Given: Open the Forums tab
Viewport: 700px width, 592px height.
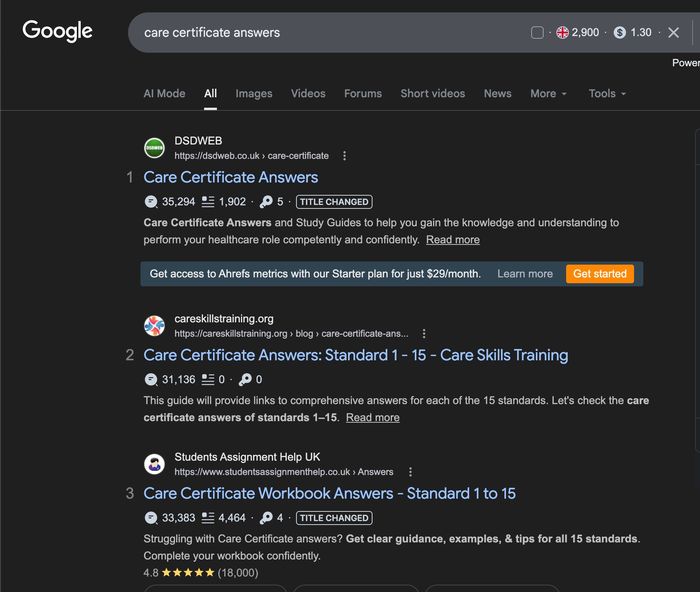Looking at the screenshot, I should point(363,94).
